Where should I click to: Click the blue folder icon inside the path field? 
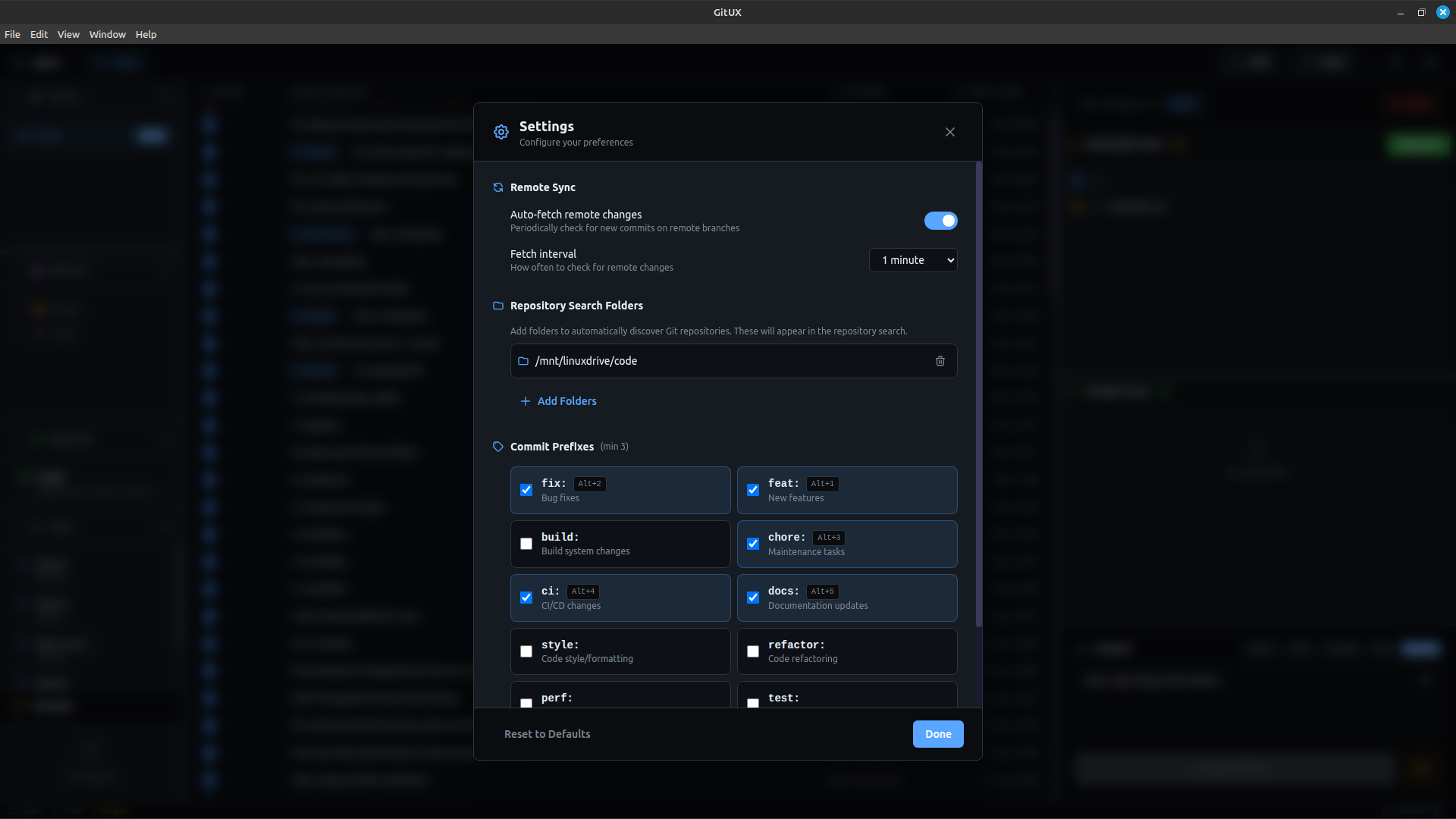click(x=523, y=361)
